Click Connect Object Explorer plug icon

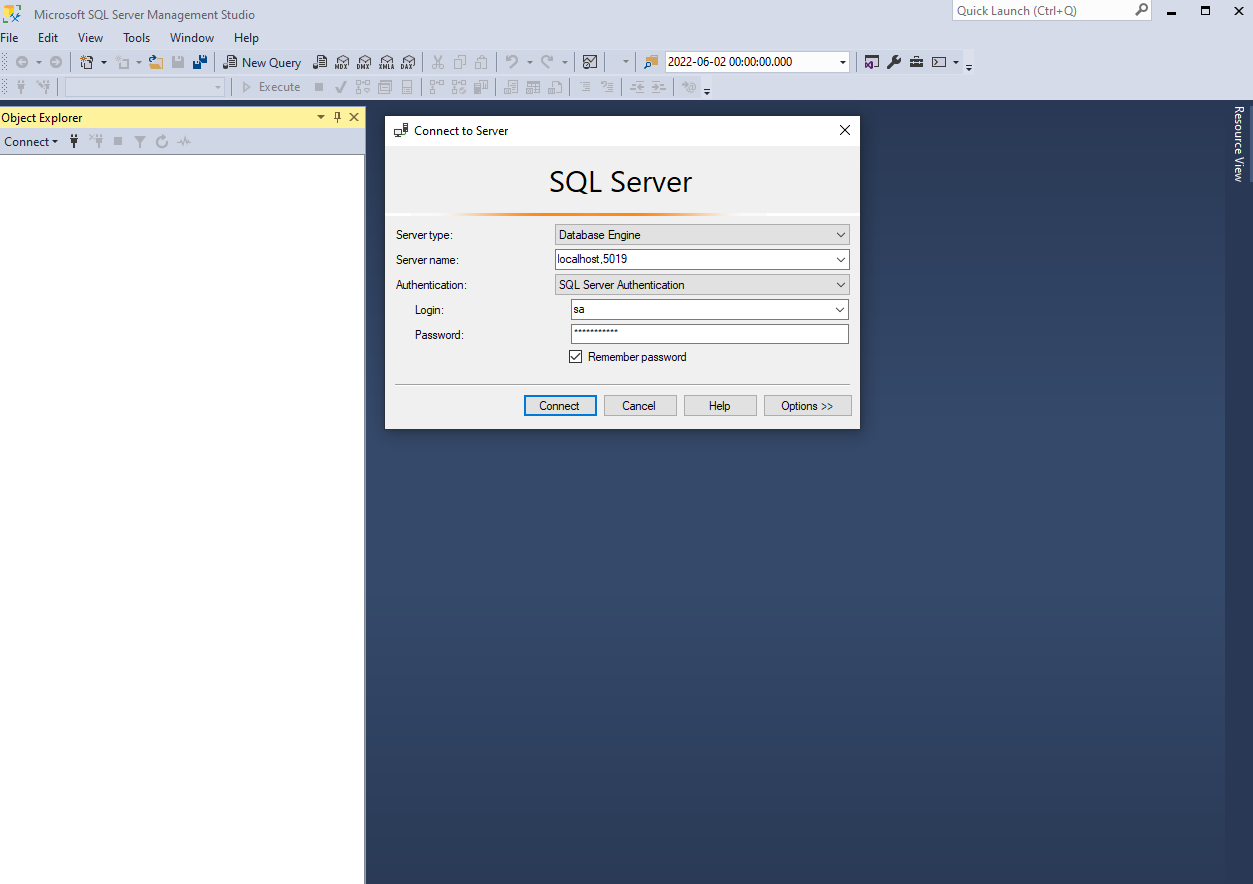click(74, 142)
